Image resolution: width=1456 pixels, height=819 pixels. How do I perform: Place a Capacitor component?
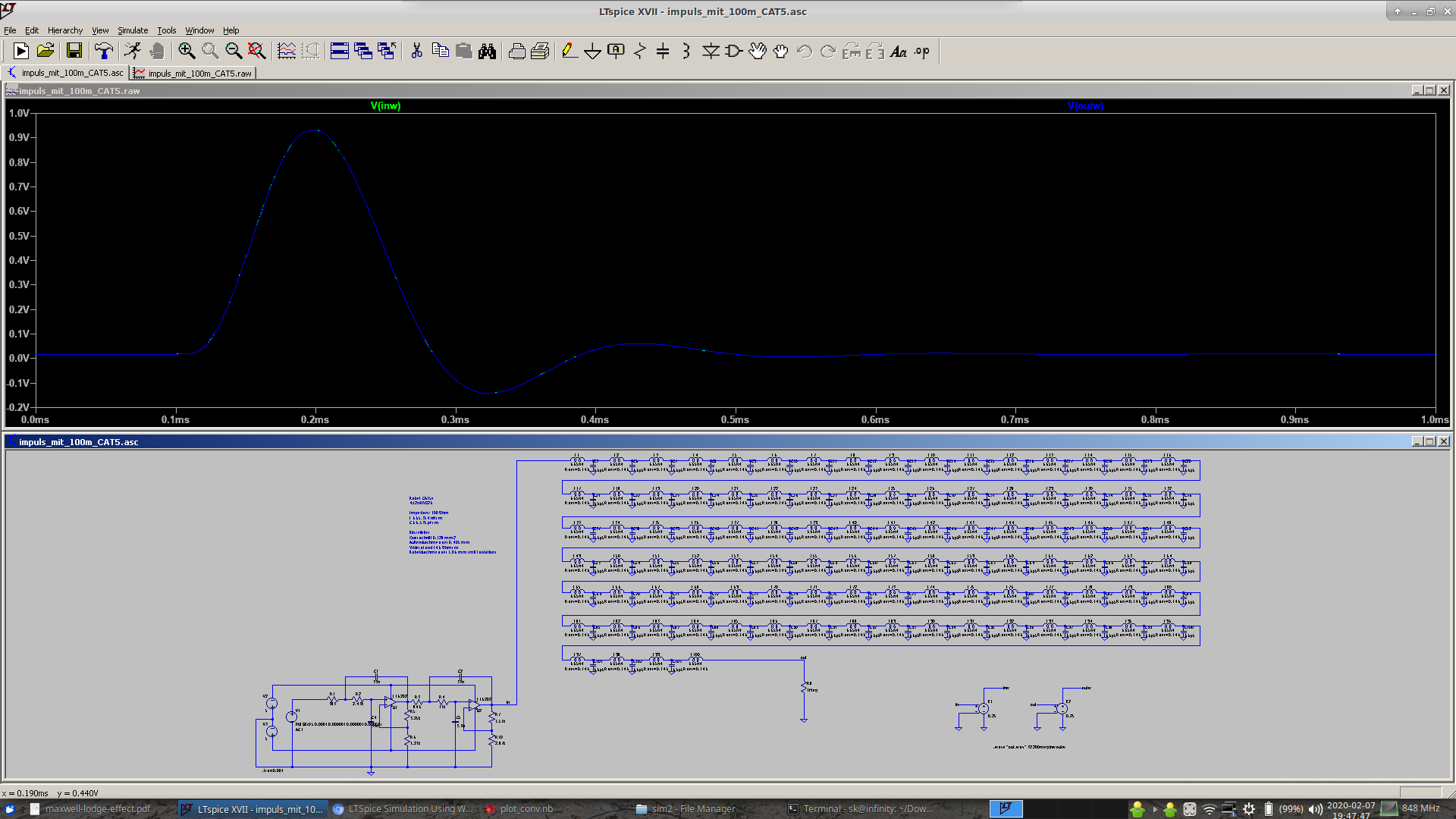point(663,51)
